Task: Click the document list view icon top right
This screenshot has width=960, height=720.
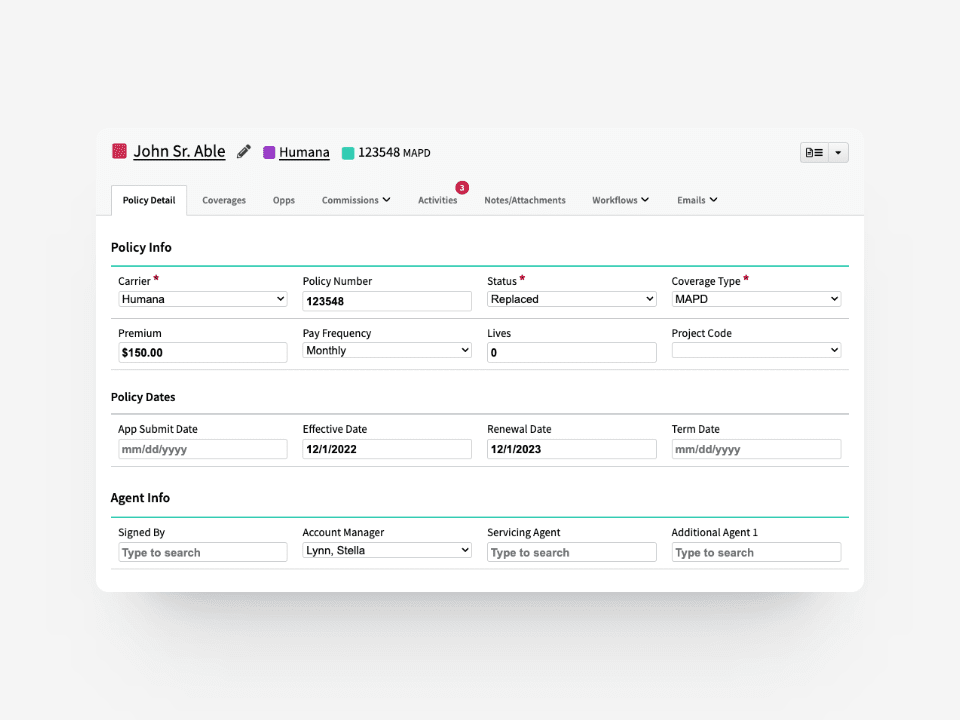Action: [815, 151]
